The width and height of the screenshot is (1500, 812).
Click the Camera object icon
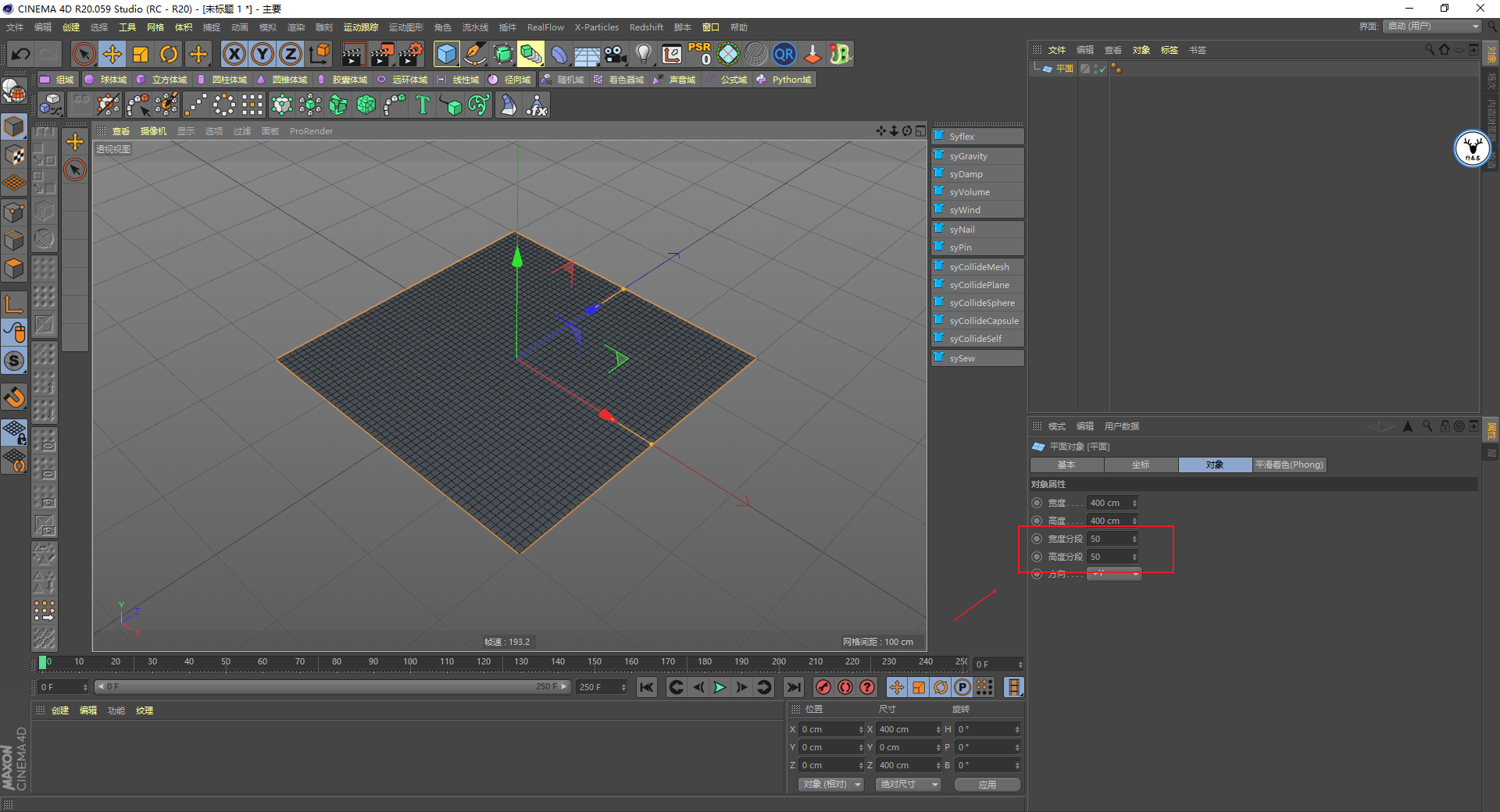(616, 55)
